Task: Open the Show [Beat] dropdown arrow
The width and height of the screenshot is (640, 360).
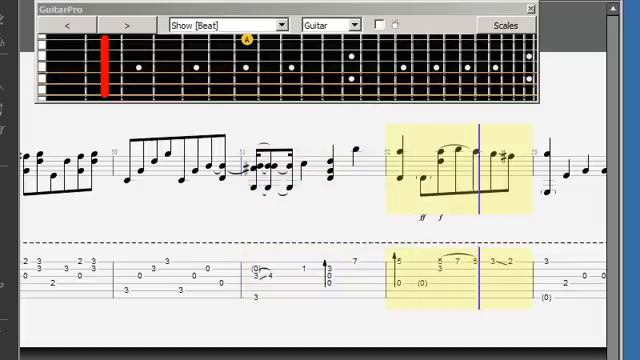Action: coord(282,25)
